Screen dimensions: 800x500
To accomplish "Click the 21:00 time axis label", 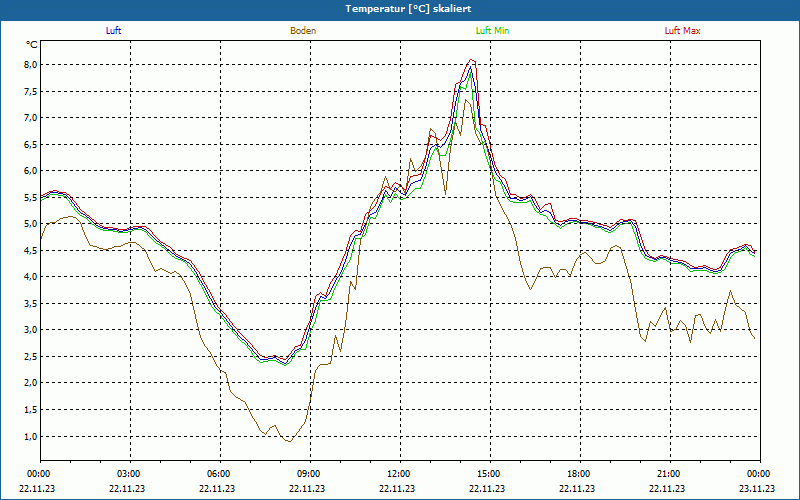I will coord(668,474).
